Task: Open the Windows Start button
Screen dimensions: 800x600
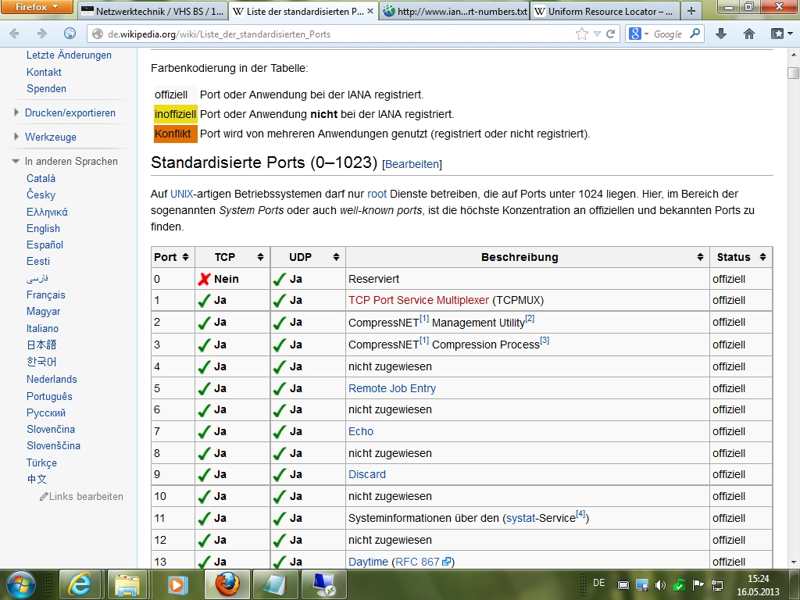Action: (x=20, y=585)
